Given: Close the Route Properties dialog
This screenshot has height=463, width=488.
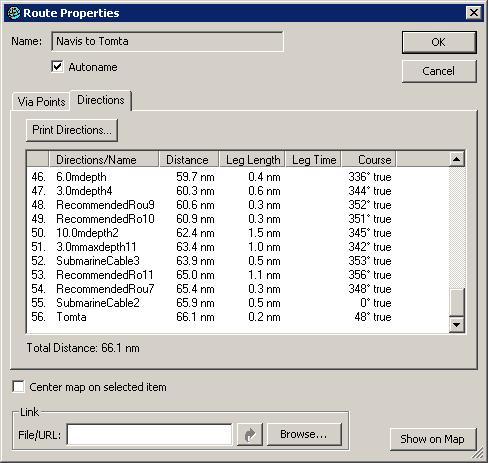Looking at the screenshot, I should 474,13.
